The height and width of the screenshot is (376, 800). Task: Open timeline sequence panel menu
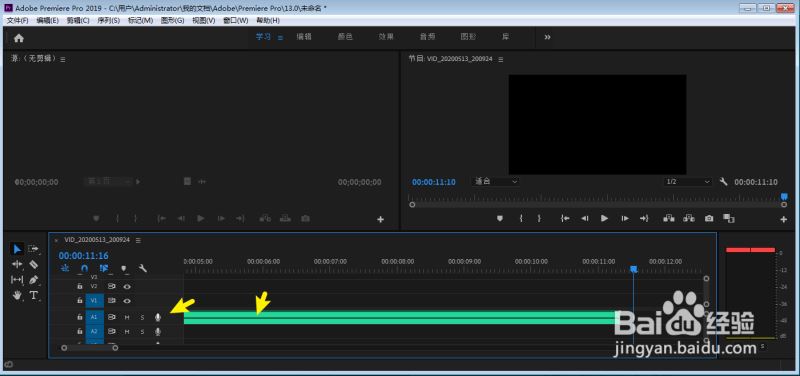click(138, 240)
